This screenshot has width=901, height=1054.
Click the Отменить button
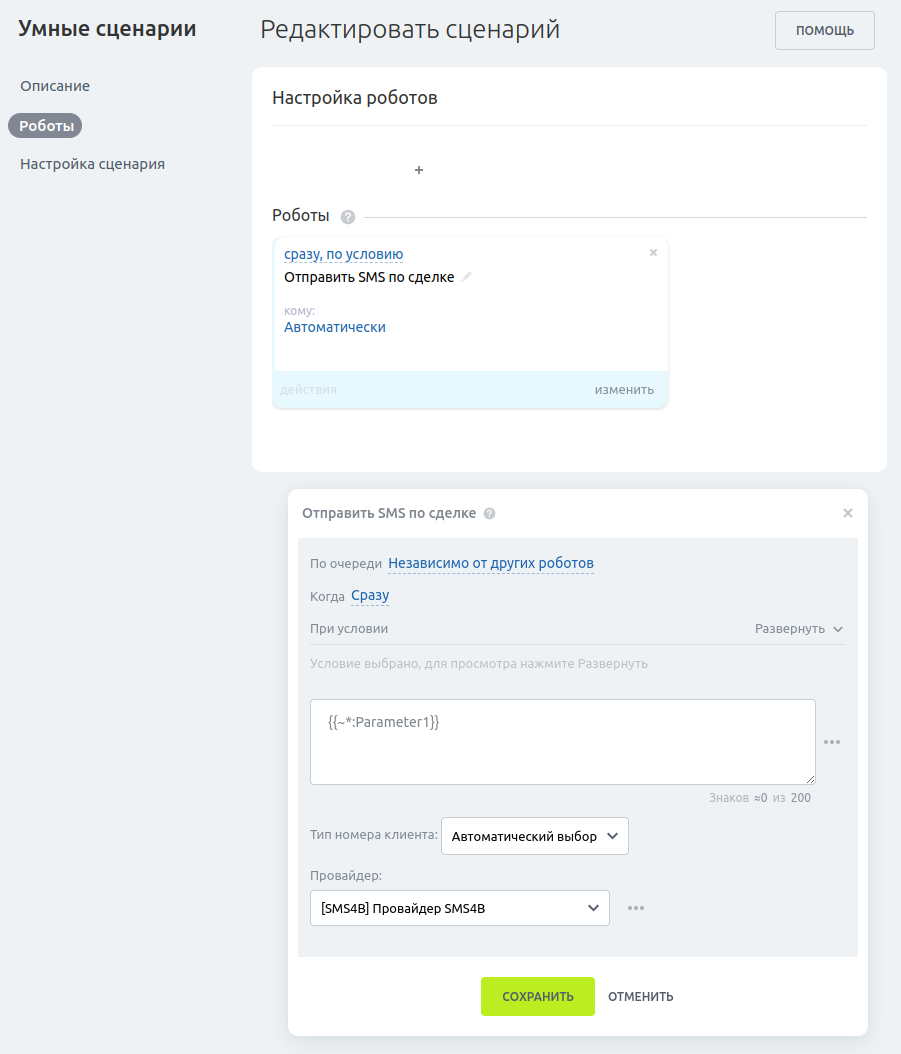[x=641, y=996]
